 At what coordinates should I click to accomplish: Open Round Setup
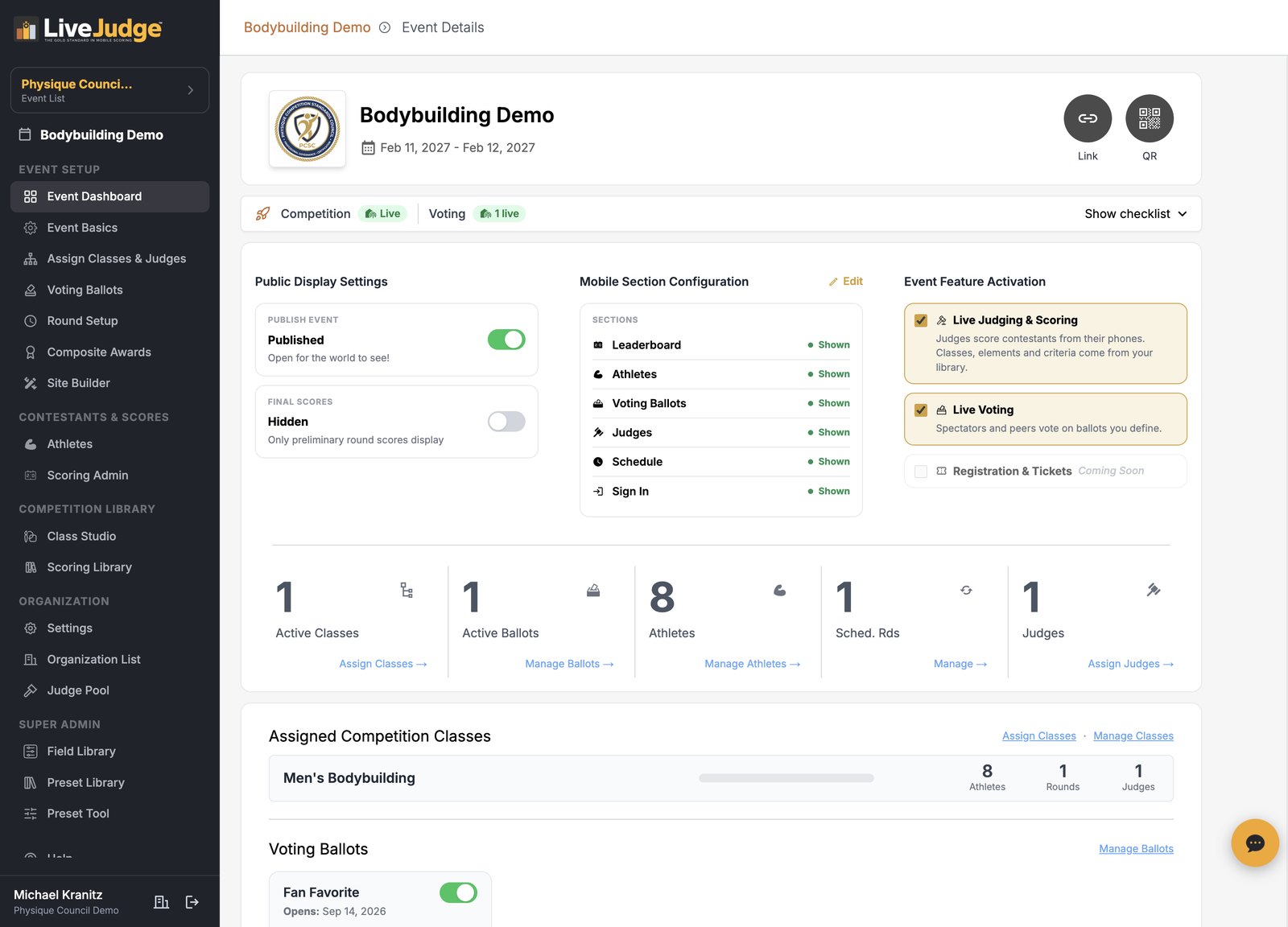[x=109, y=321]
